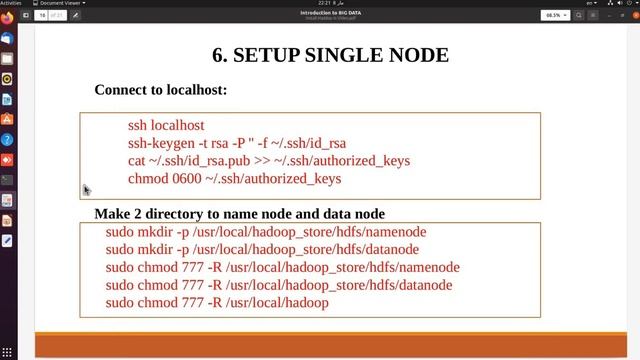Click 'sudo chmod 777 -R /usr/local/hadoop' line
Screen dimensions: 640x360
coord(217,303)
